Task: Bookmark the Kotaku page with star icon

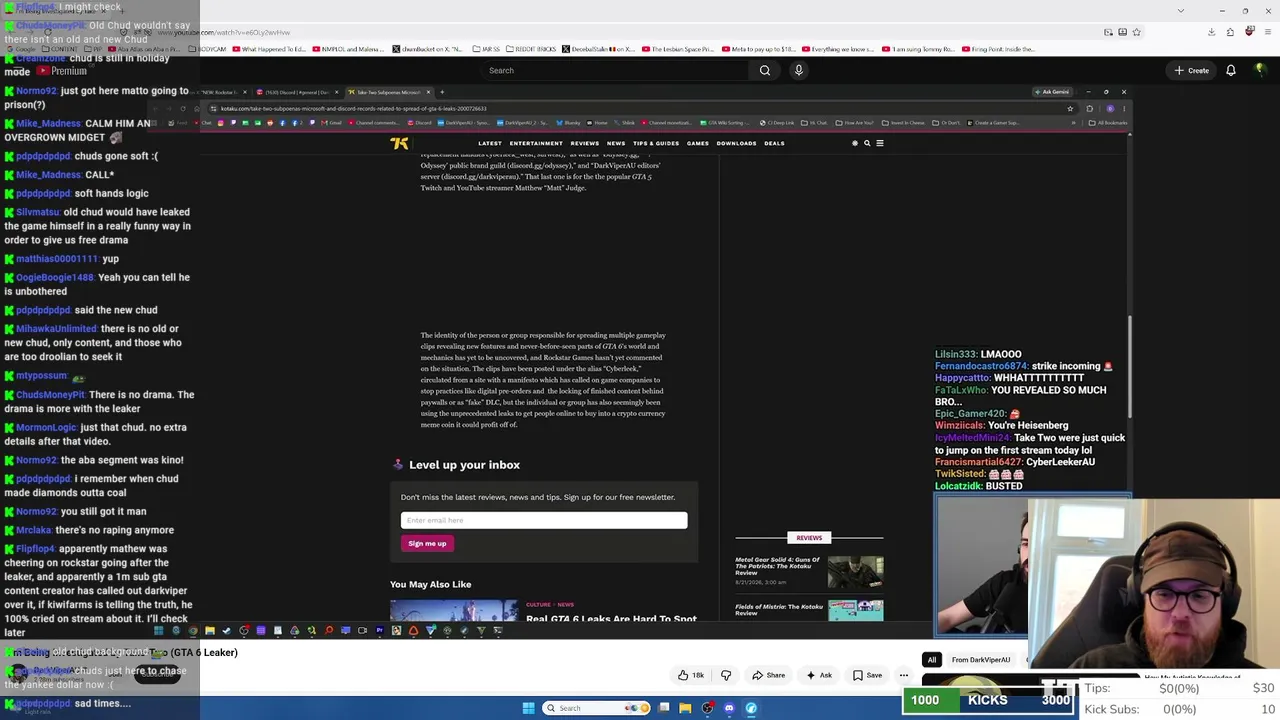Action: pos(1070,108)
